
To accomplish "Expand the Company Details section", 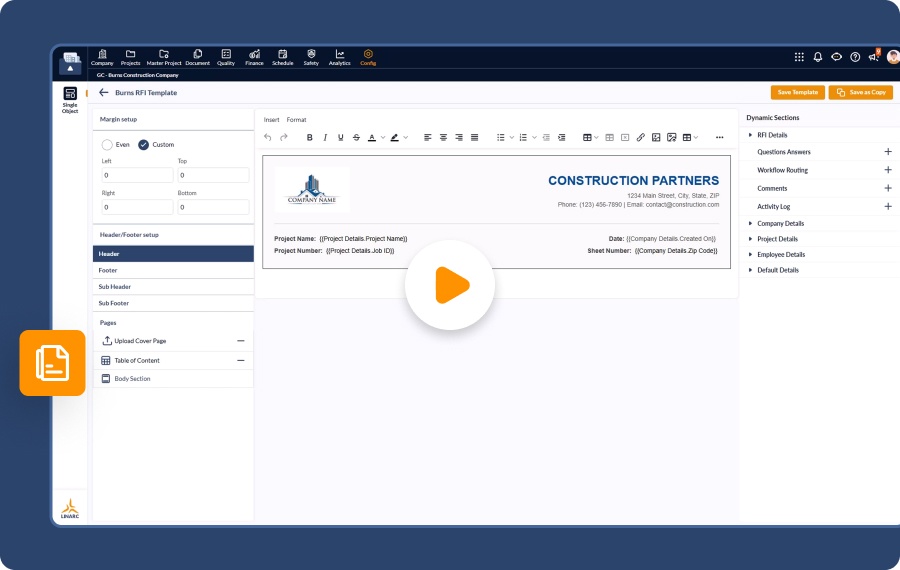I will coord(750,223).
